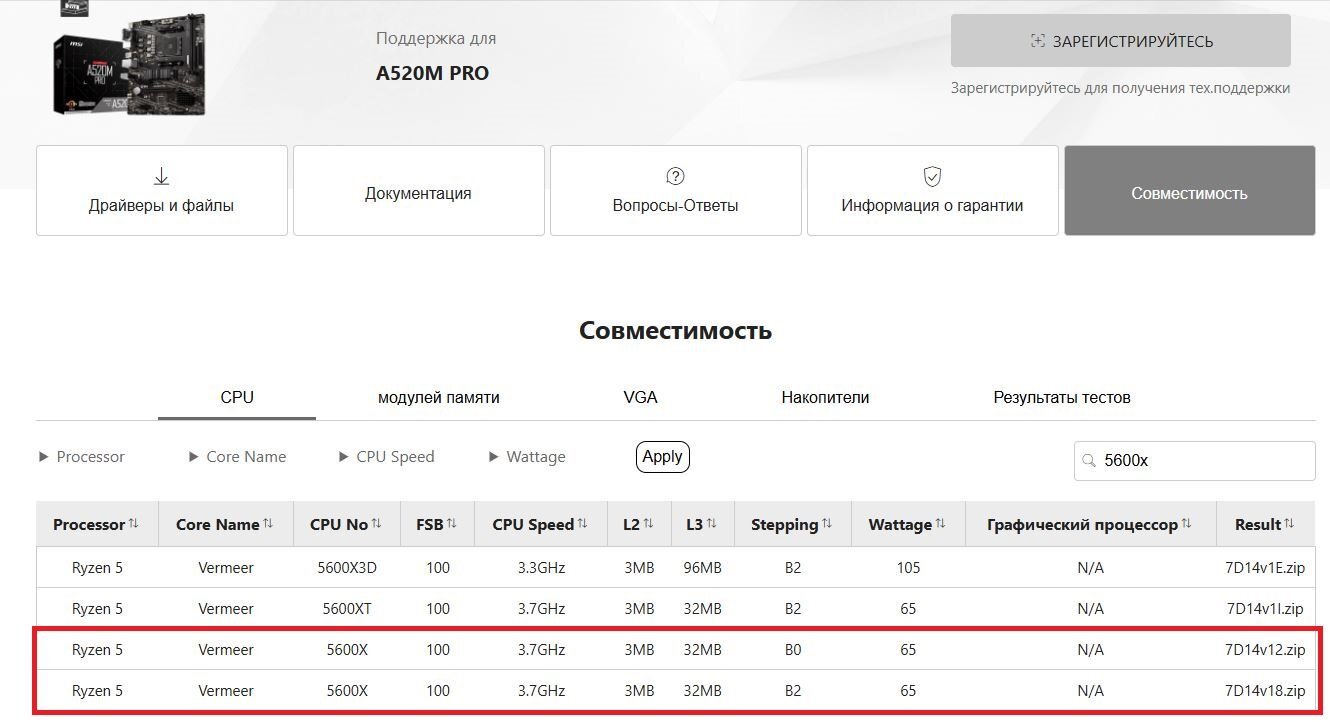The image size is (1330, 722).
Task: Sort table by L3 arrows
Action: 712,524
